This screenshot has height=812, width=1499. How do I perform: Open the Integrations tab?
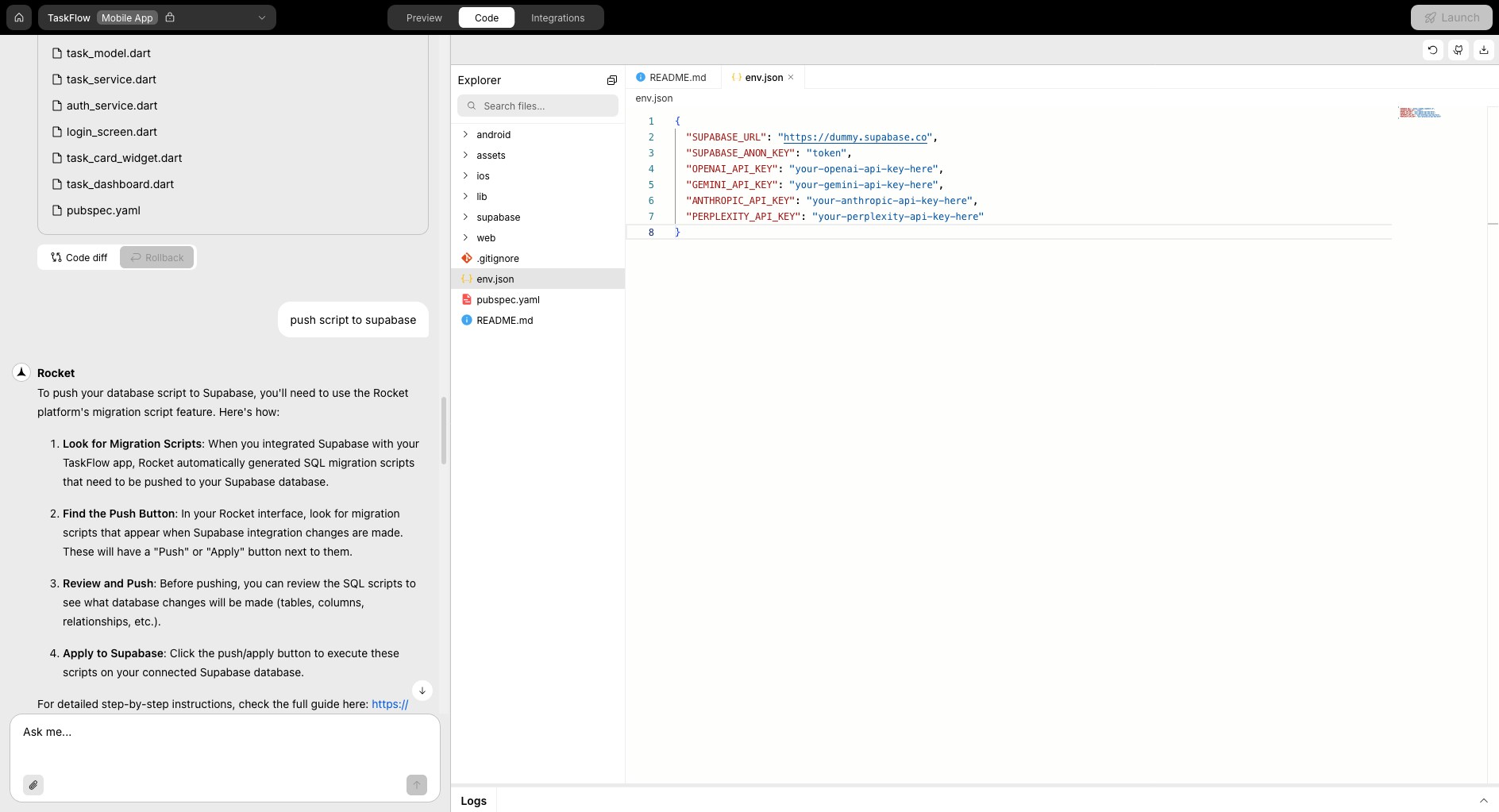558,17
